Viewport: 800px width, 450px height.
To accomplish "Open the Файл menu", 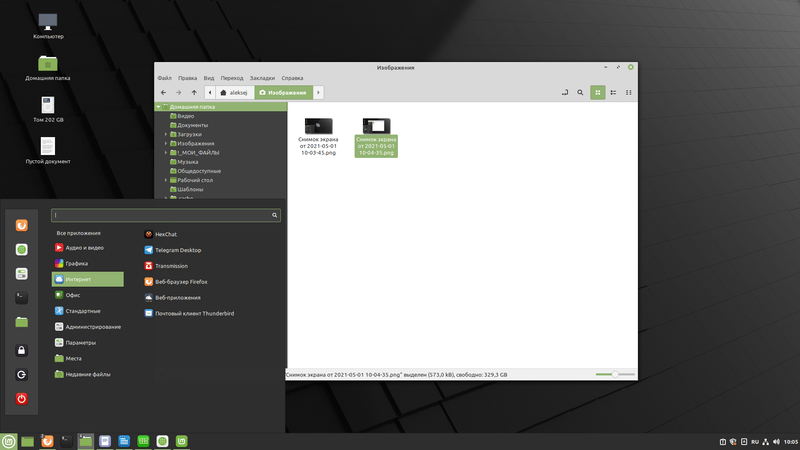I will [x=164, y=78].
